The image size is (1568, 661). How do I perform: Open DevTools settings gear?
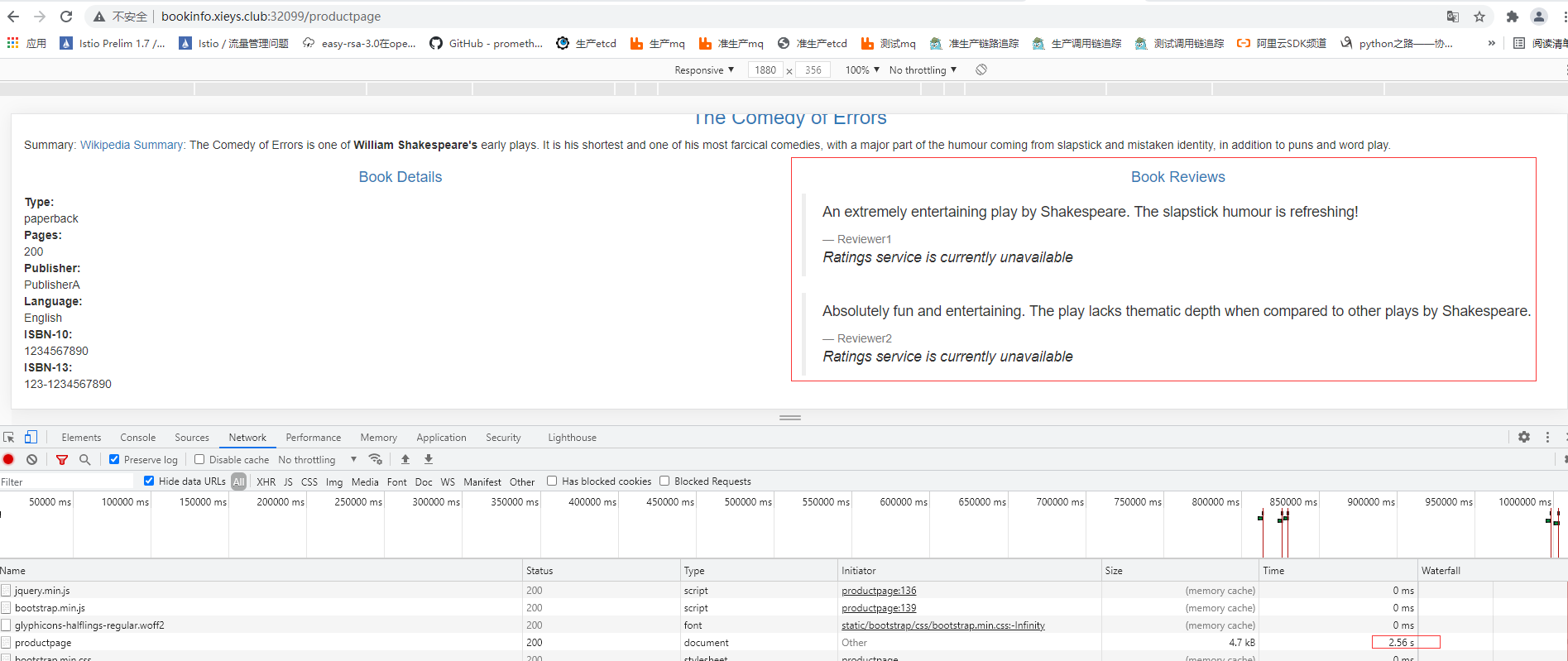coord(1524,437)
